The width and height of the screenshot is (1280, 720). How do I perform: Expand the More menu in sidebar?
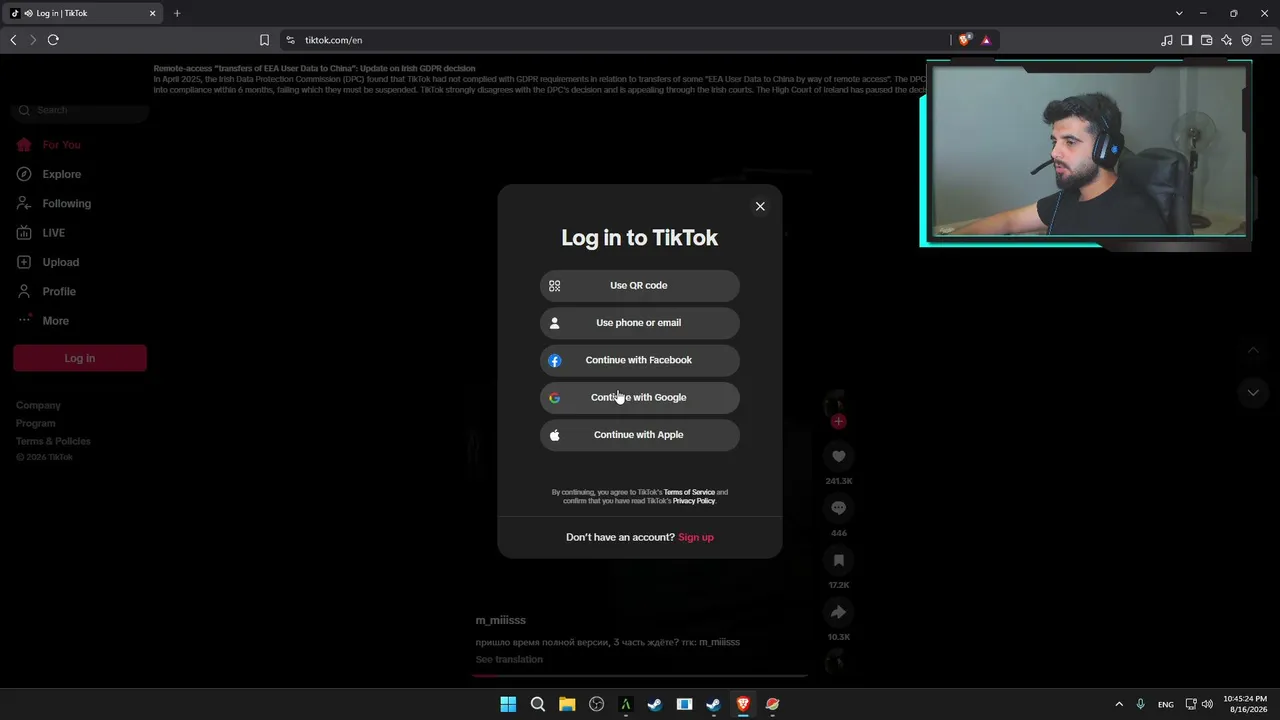tap(55, 321)
